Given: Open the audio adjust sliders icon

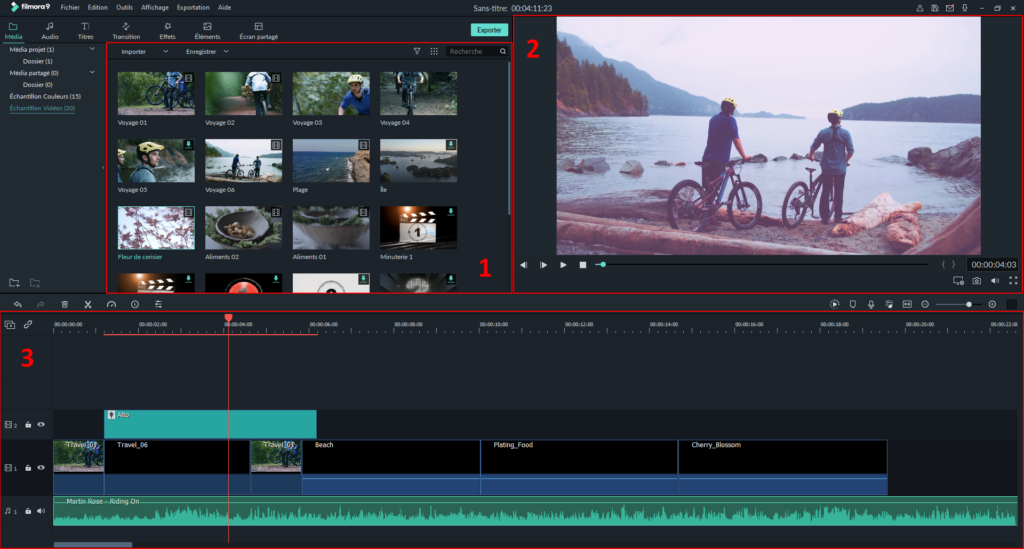Looking at the screenshot, I should pyautogui.click(x=158, y=304).
